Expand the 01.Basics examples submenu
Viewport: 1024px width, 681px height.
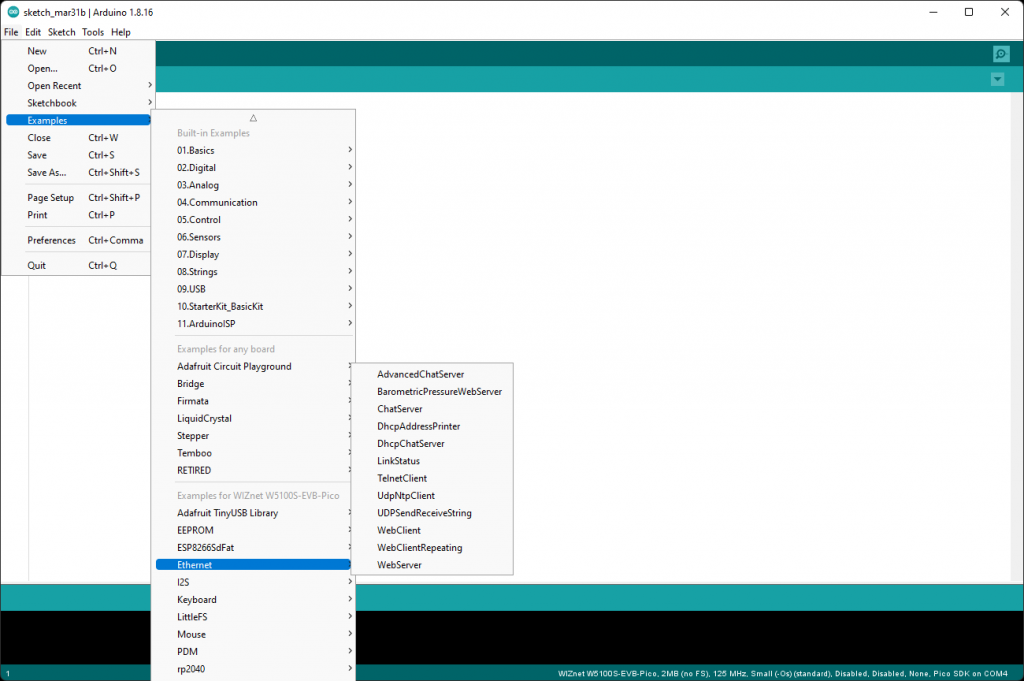coord(253,150)
